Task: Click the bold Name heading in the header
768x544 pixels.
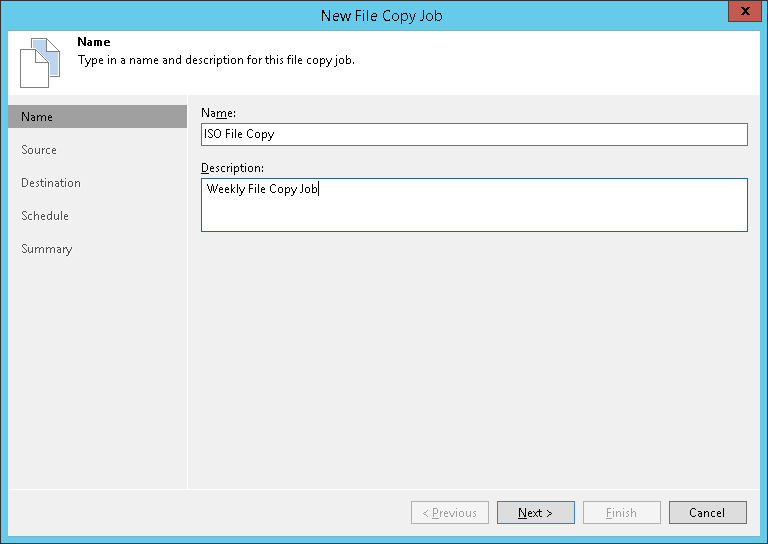Action: 94,43
